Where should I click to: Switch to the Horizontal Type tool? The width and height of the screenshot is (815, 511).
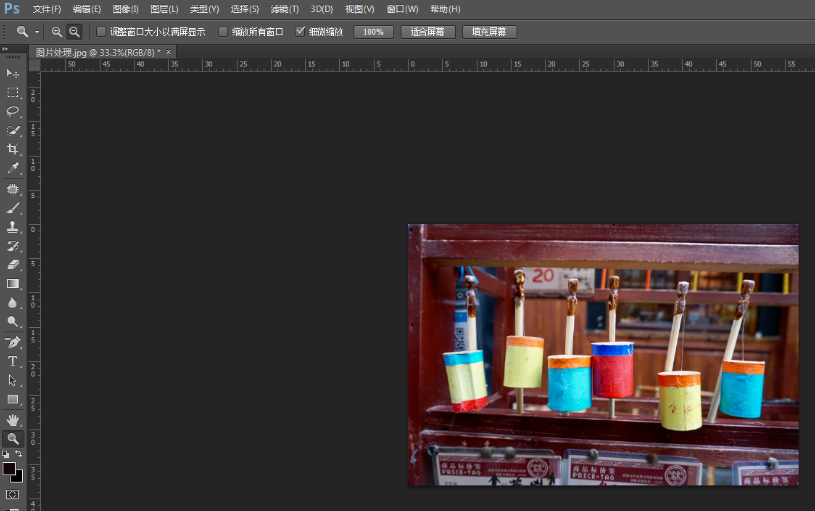pyautogui.click(x=13, y=361)
